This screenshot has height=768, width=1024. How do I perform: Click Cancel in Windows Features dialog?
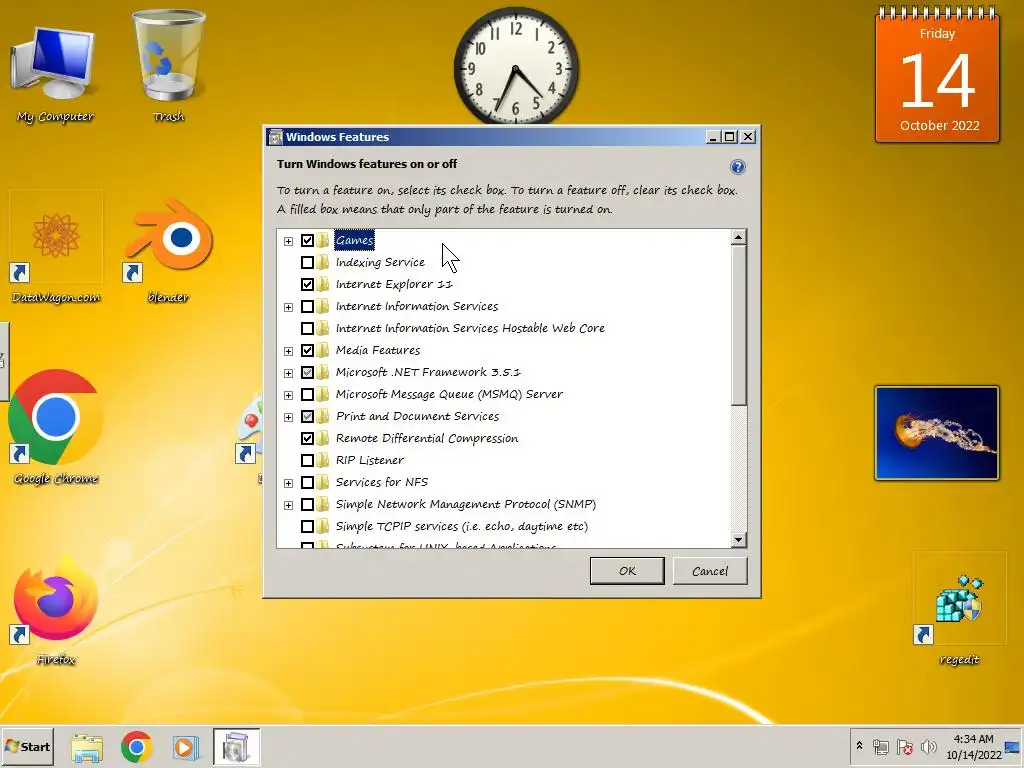coord(710,571)
